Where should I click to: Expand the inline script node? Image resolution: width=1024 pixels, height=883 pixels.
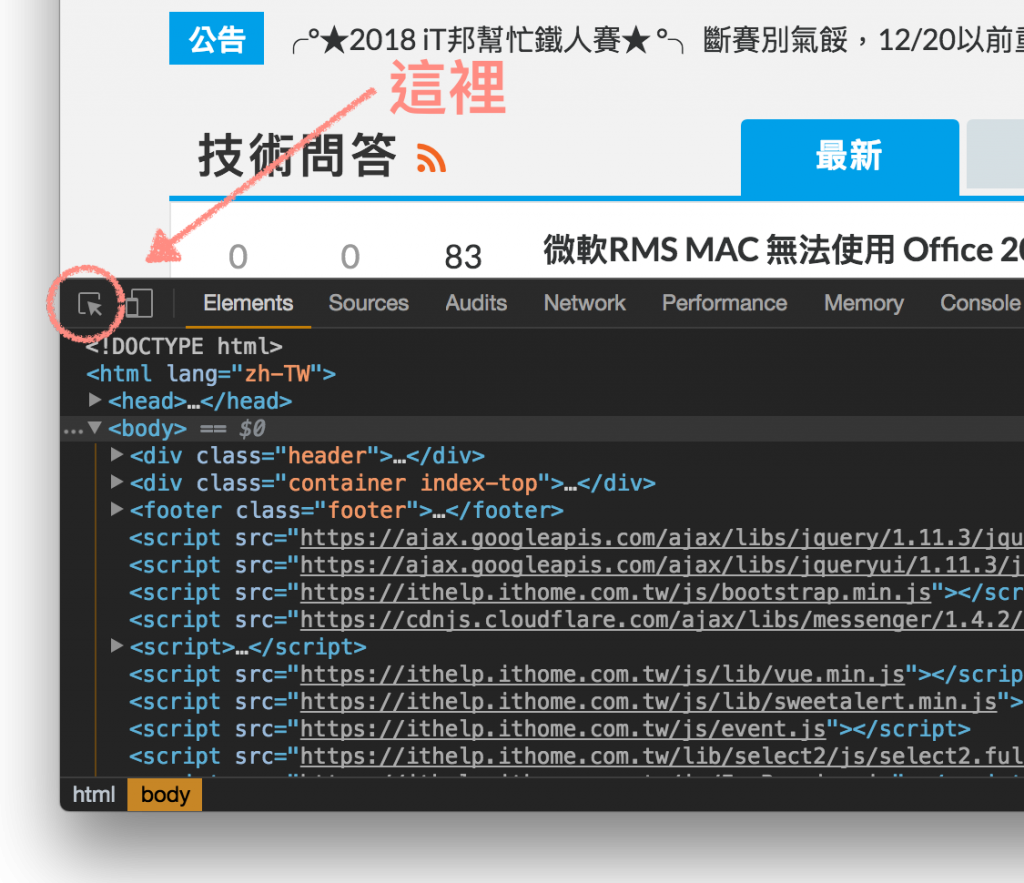(x=117, y=646)
